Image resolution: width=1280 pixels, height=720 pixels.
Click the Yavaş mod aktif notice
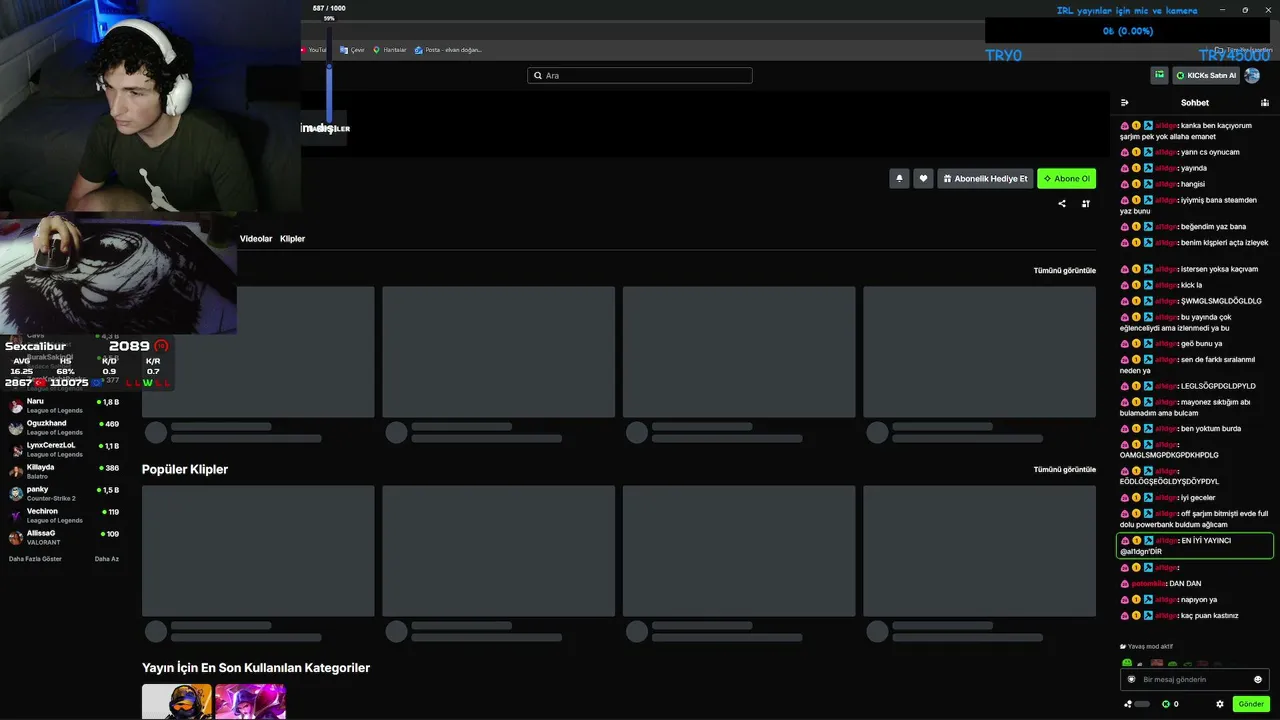[x=1146, y=646]
